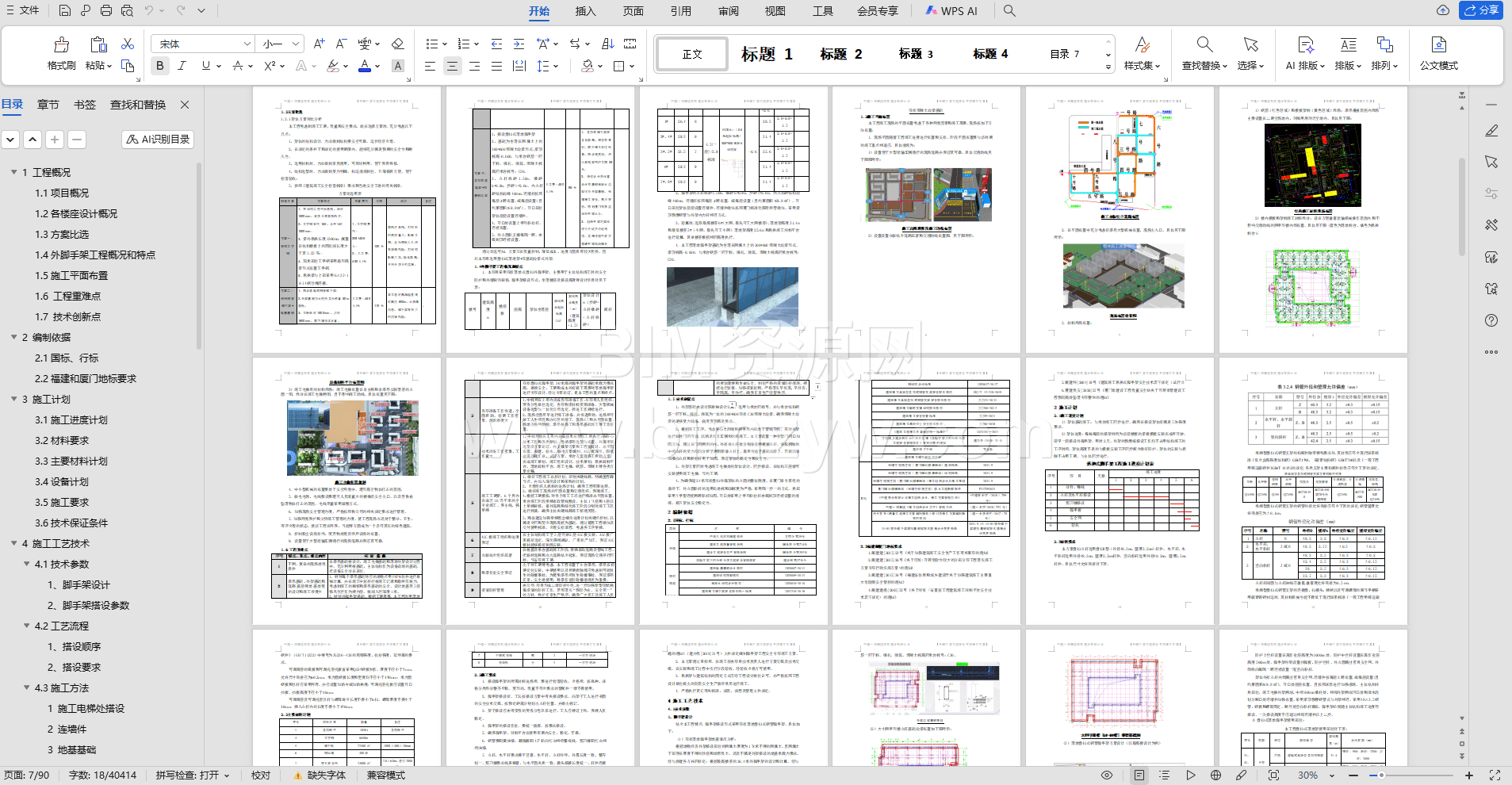The image size is (1512, 785).
Task: Open the 页面 (Page) ribbon tab
Action: 633,10
